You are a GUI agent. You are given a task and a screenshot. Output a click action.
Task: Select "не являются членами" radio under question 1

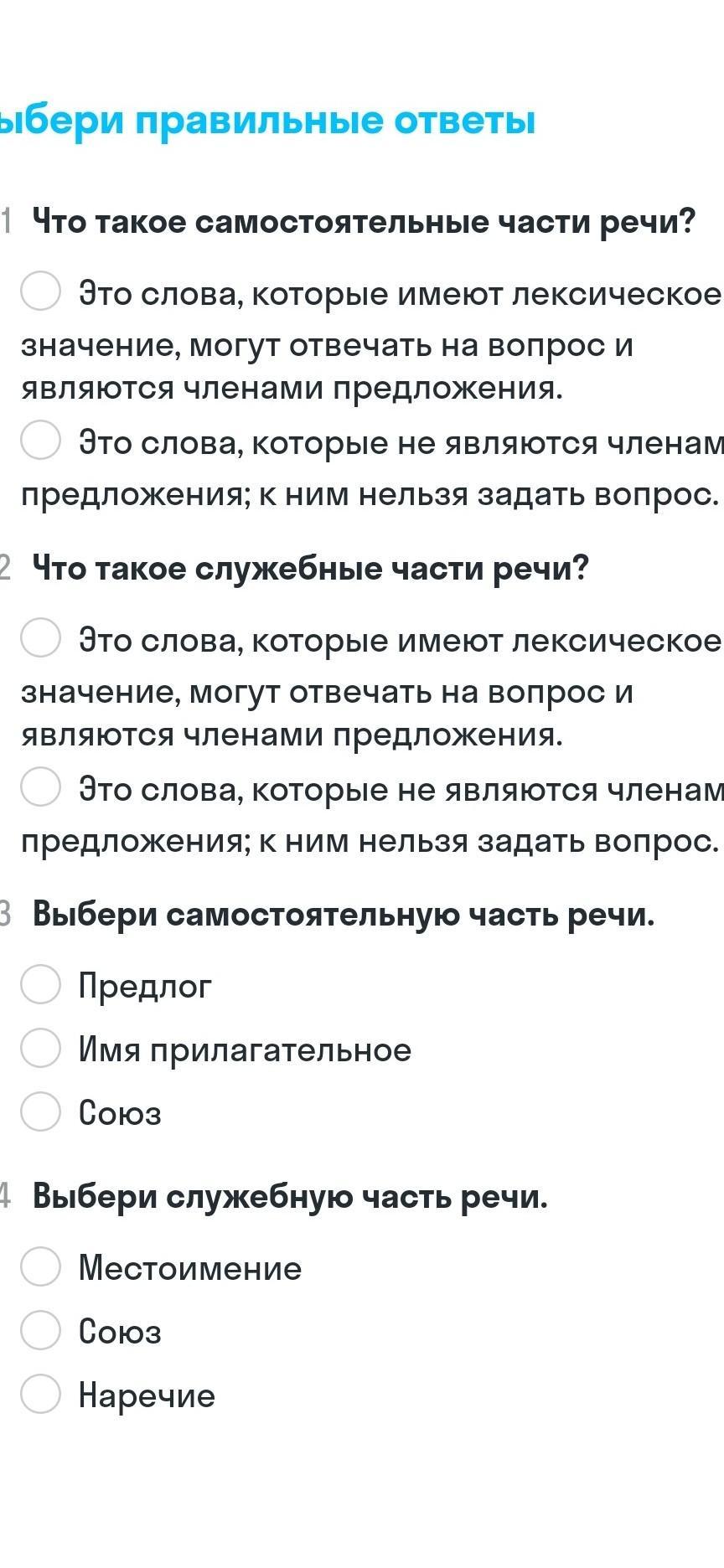tap(40, 440)
